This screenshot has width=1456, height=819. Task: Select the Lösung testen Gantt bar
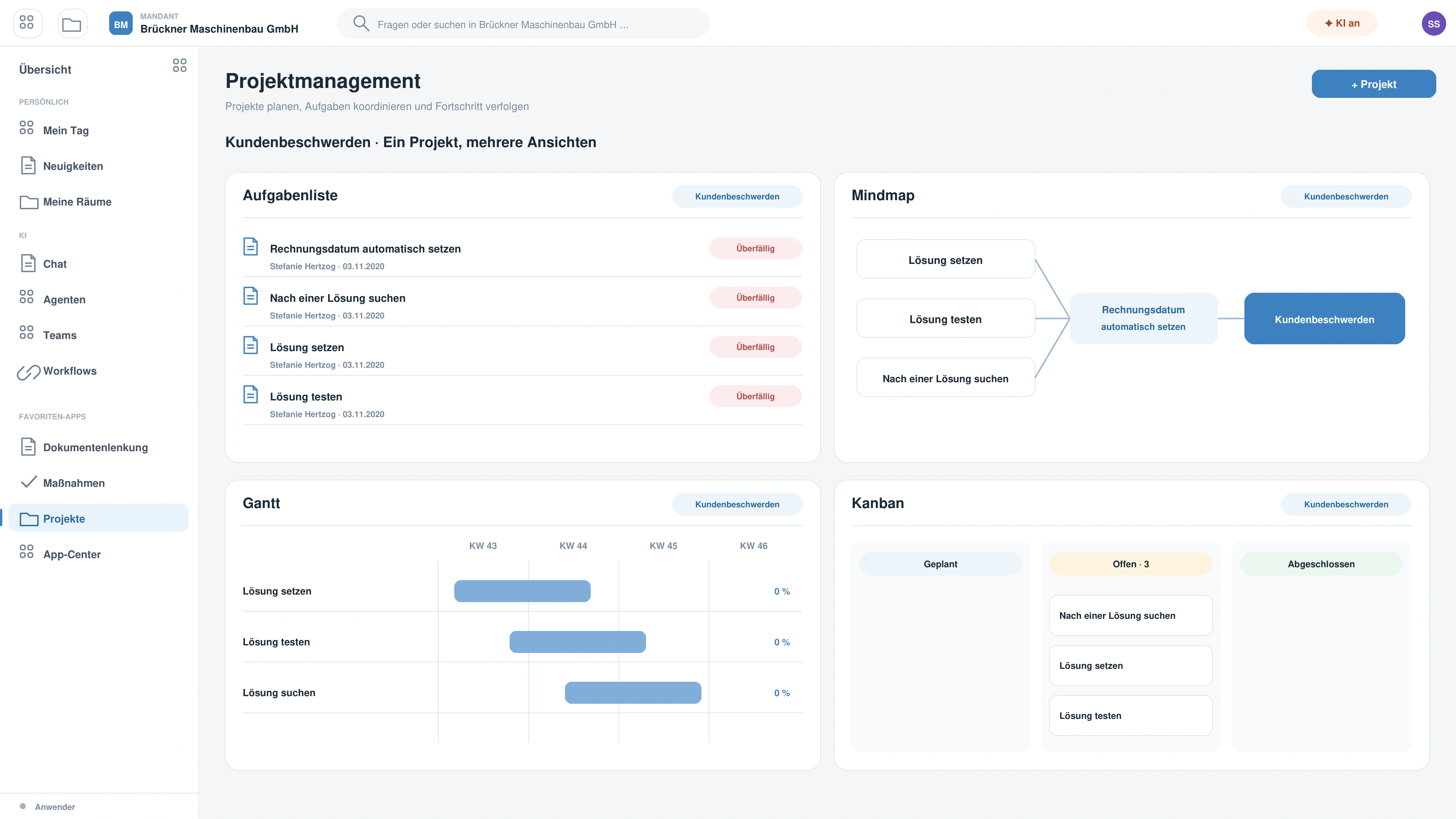(x=577, y=642)
